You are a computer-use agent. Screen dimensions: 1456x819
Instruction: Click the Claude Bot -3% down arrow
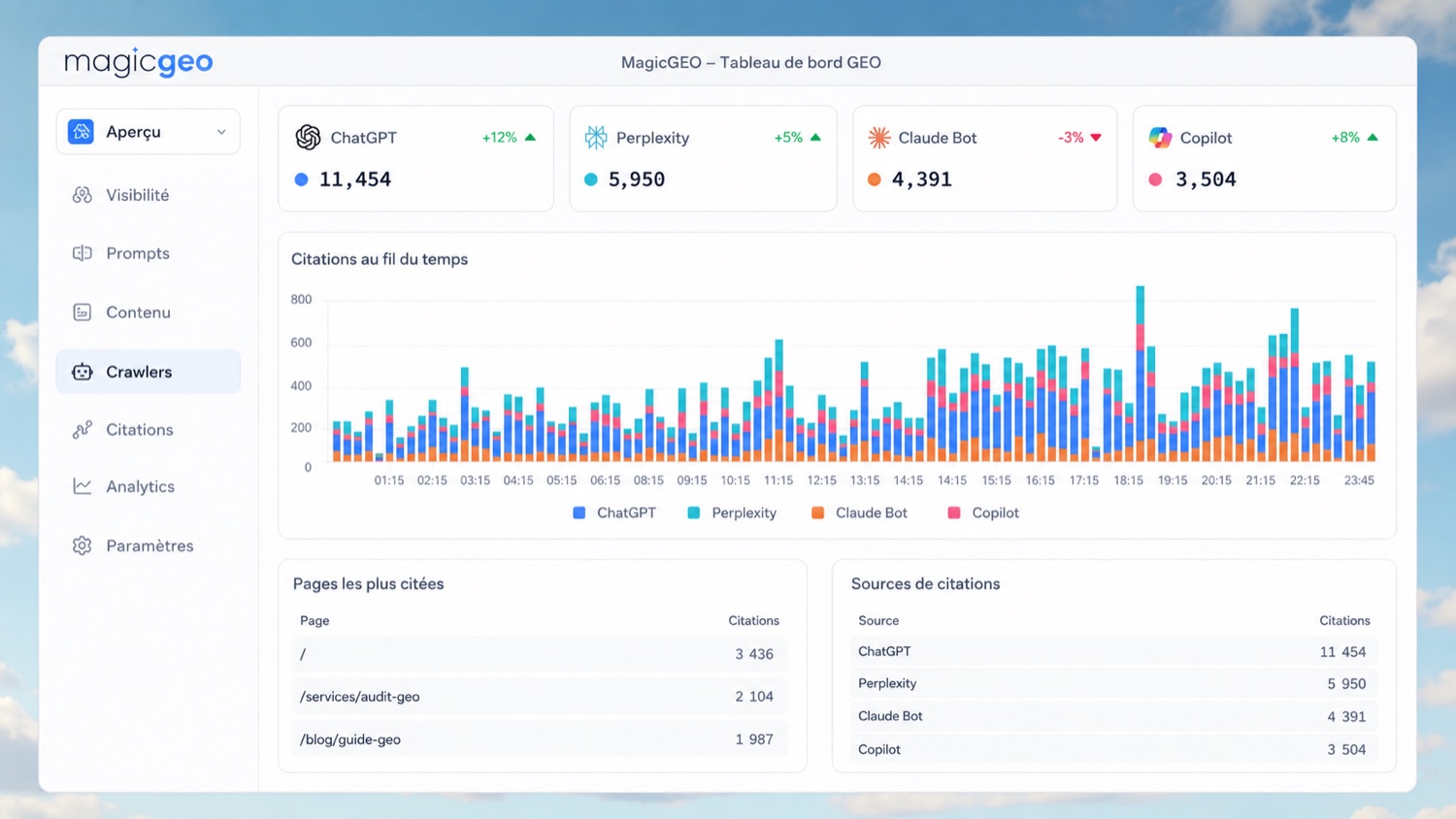(1096, 138)
